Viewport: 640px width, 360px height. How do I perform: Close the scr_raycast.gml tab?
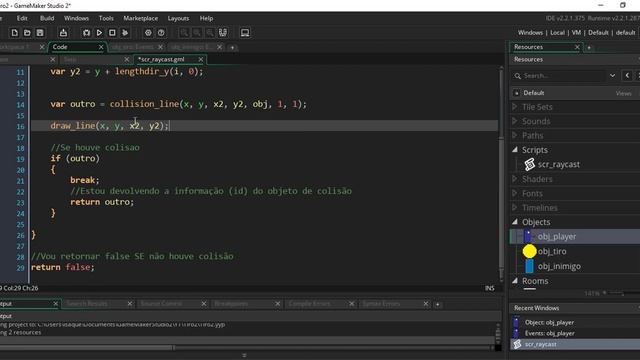[200, 59]
